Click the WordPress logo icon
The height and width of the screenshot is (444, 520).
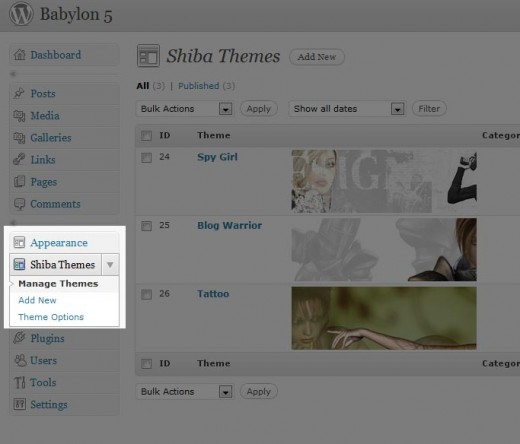pos(21,14)
